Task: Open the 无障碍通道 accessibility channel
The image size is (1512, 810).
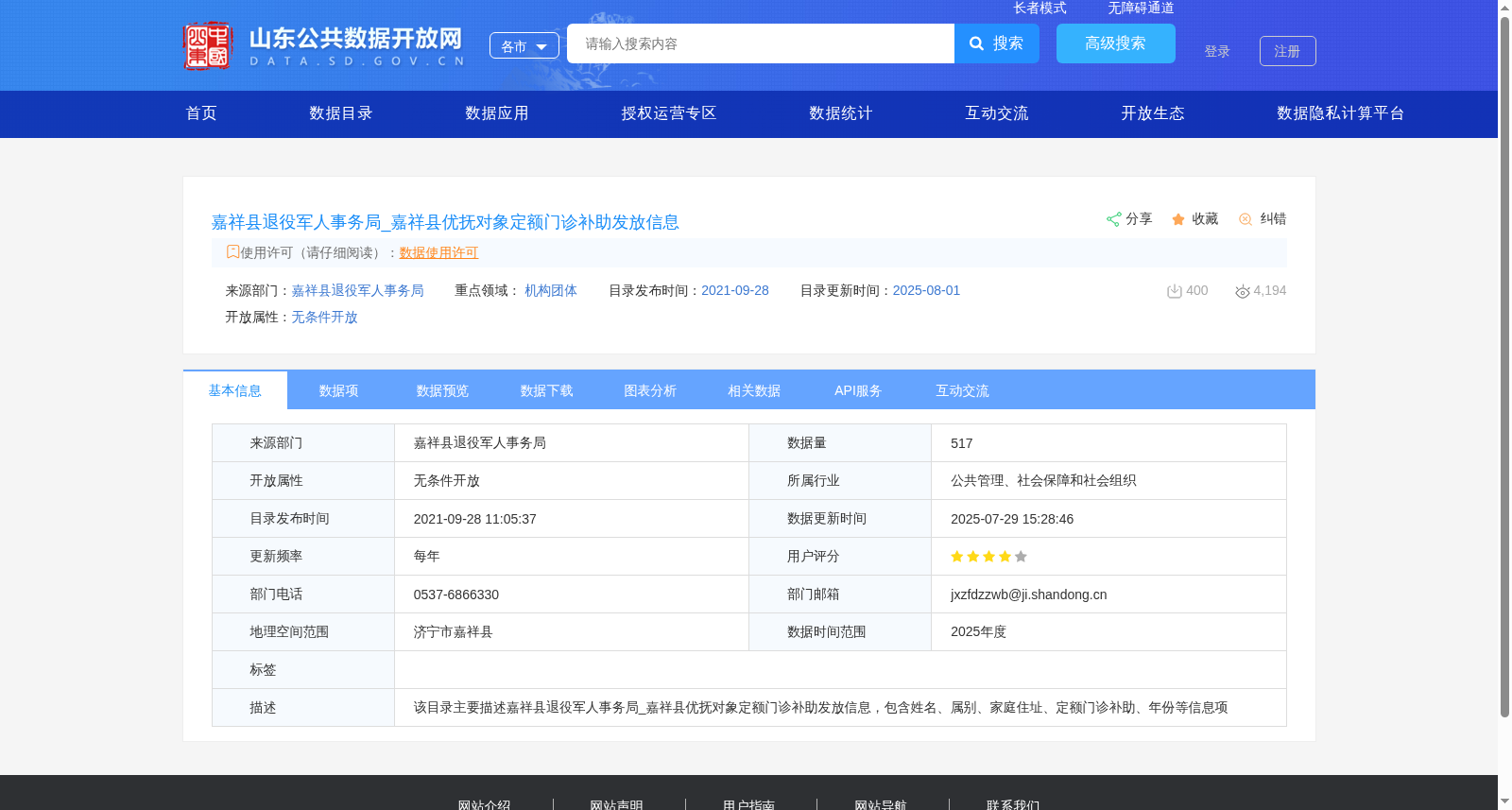Action: point(1141,8)
